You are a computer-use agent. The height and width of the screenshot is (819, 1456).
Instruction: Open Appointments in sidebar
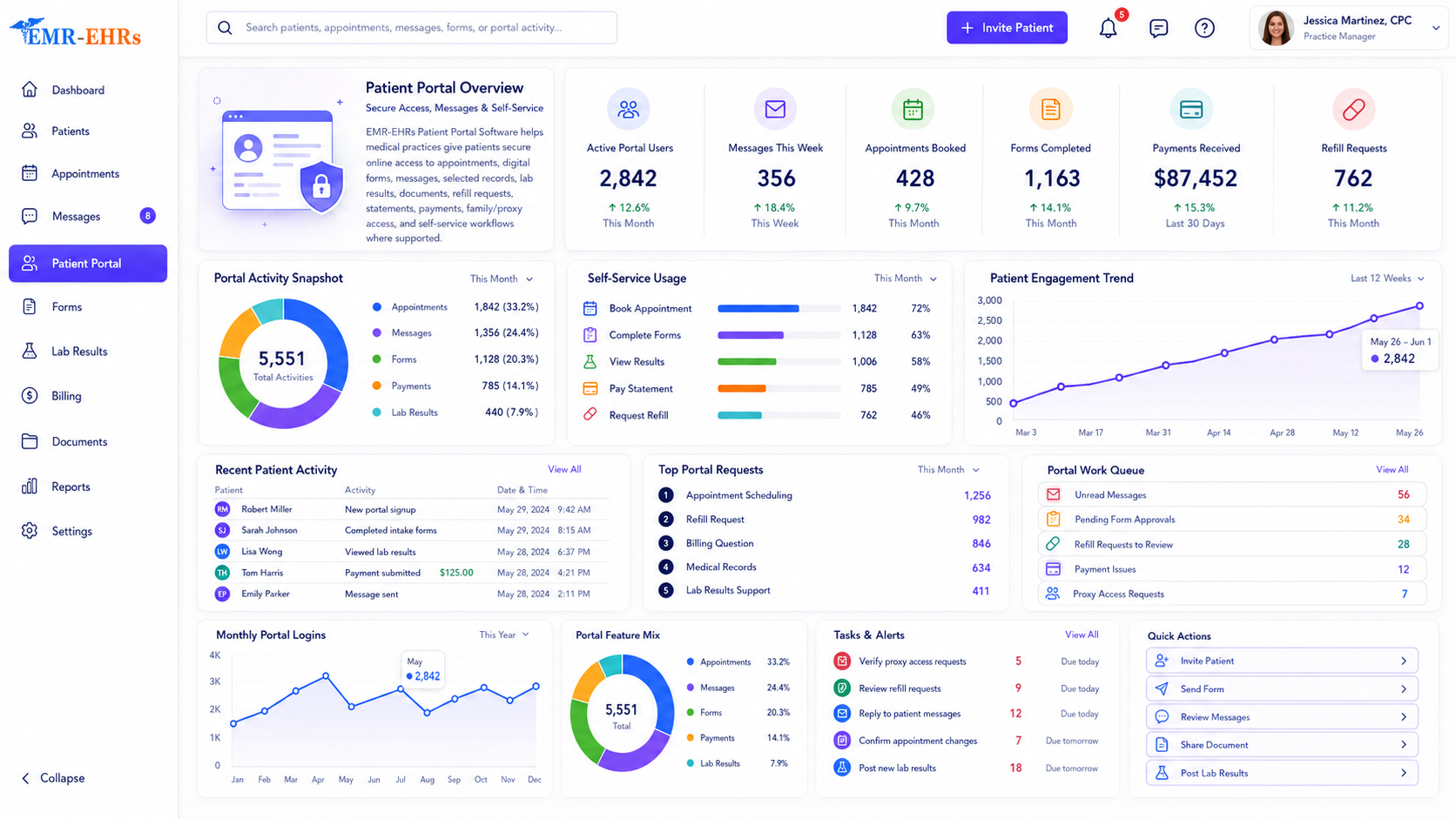point(87,173)
